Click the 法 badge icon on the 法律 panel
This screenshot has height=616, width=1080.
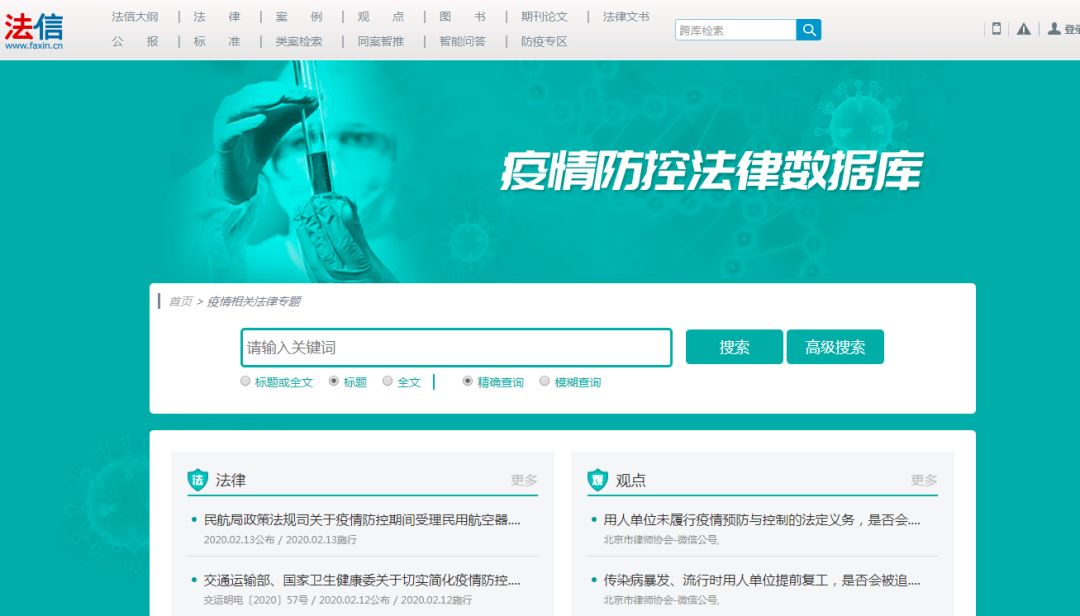pos(195,479)
